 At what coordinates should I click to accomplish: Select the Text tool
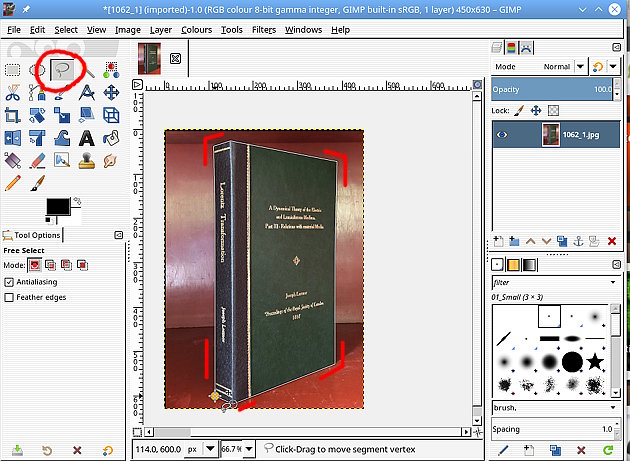(87, 138)
